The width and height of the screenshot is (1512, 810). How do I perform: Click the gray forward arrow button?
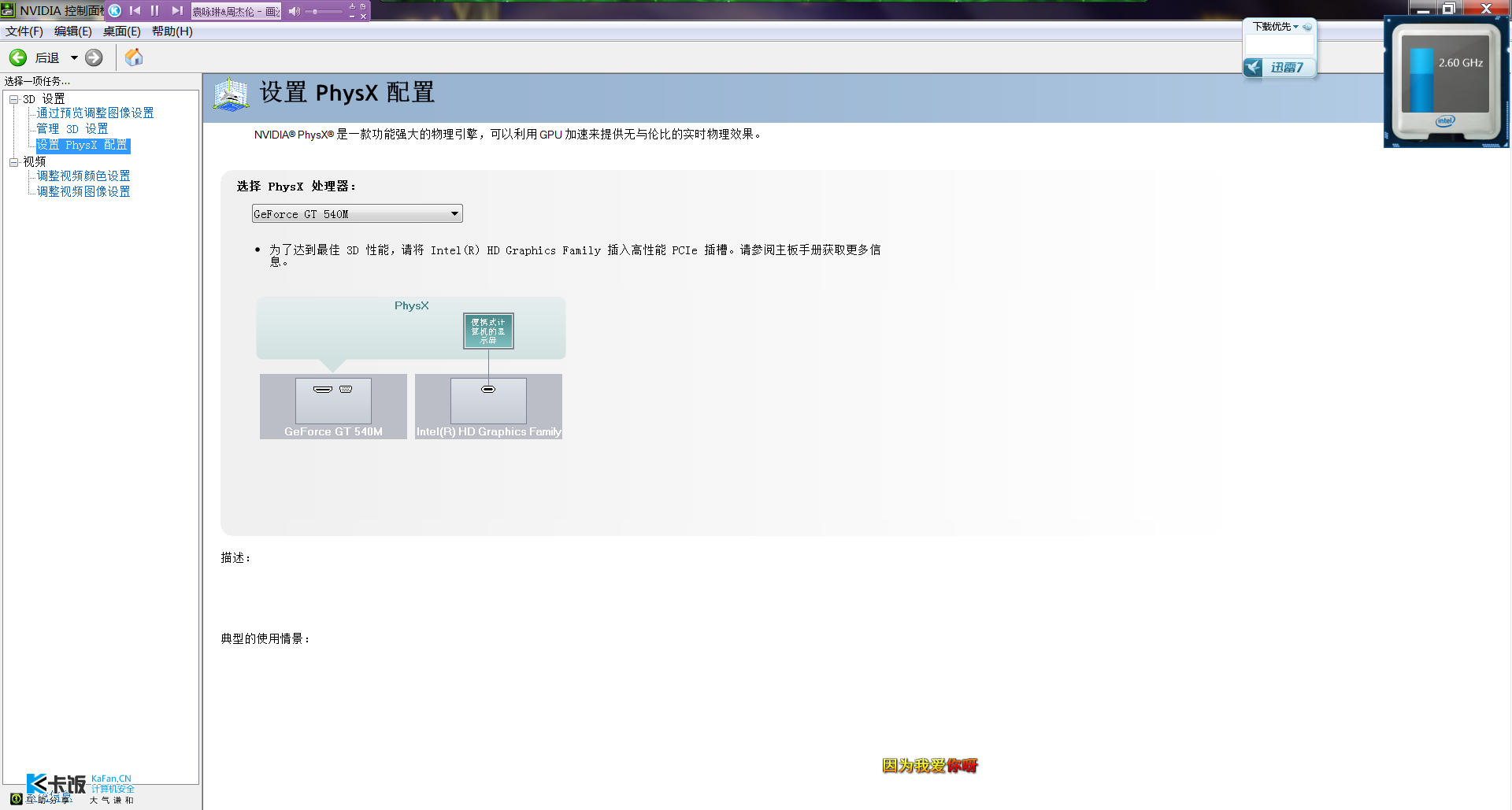[94, 57]
